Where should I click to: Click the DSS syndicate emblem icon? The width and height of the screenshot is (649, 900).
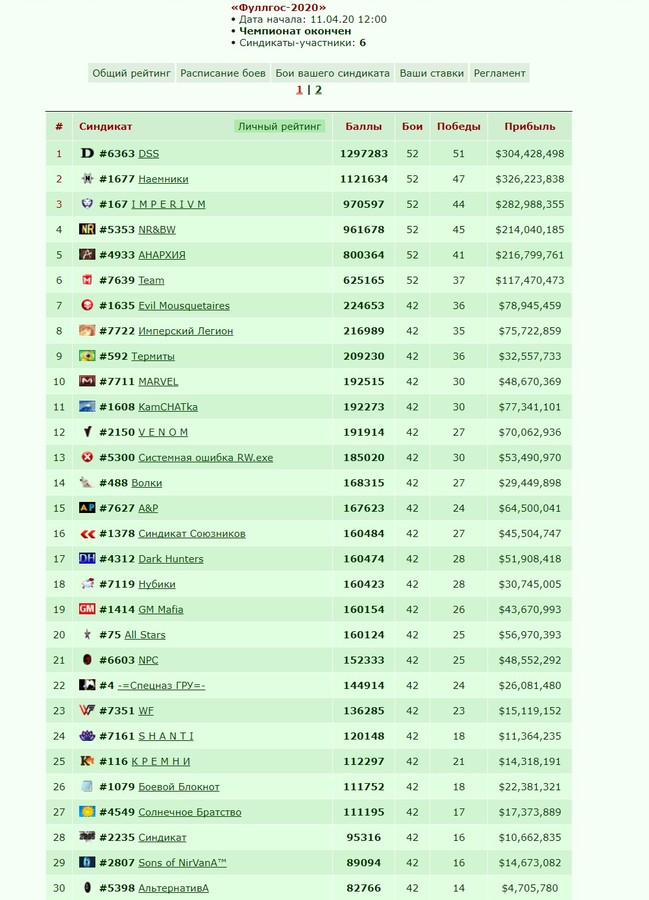87,153
